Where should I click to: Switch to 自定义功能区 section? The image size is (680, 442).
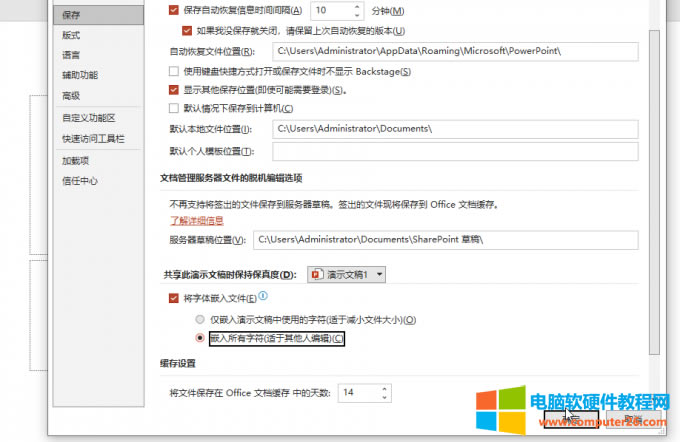pos(88,118)
